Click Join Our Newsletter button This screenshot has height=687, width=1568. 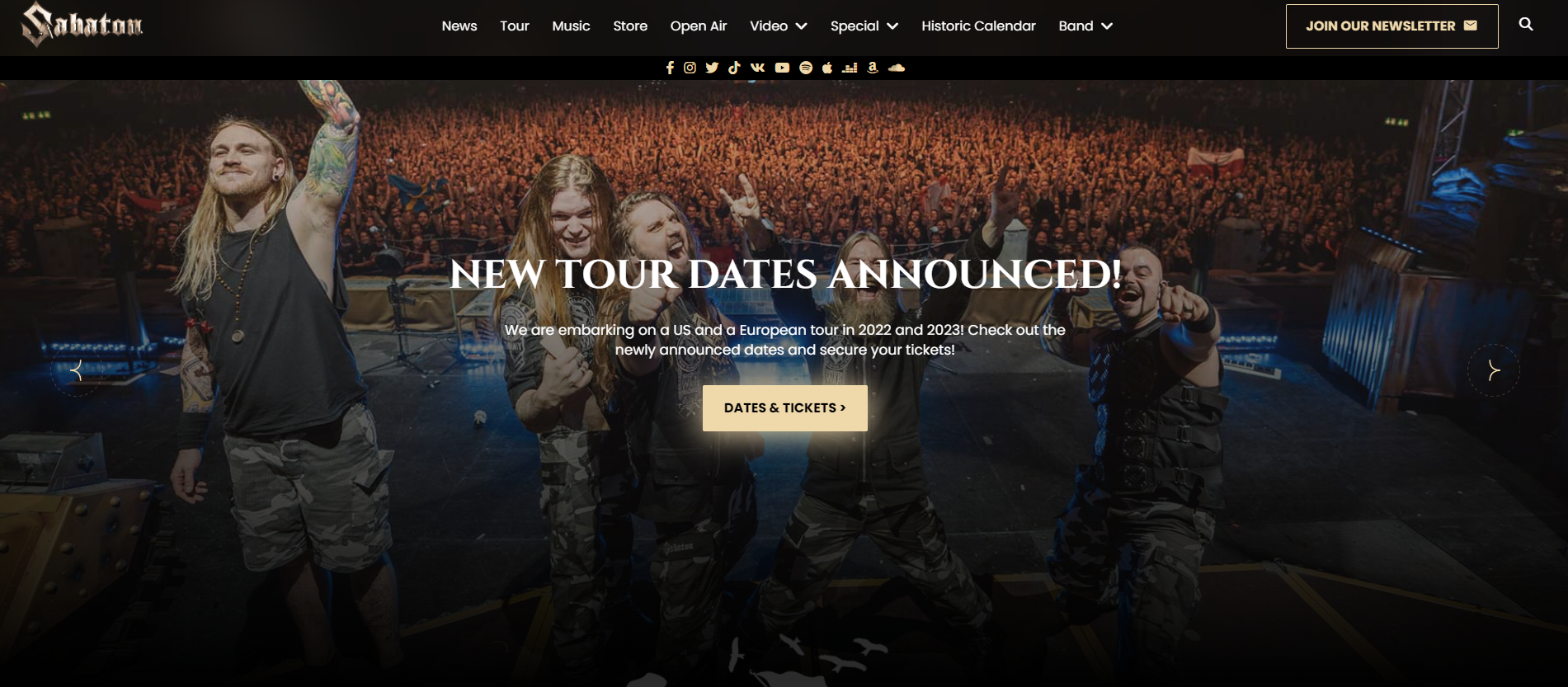[1391, 26]
